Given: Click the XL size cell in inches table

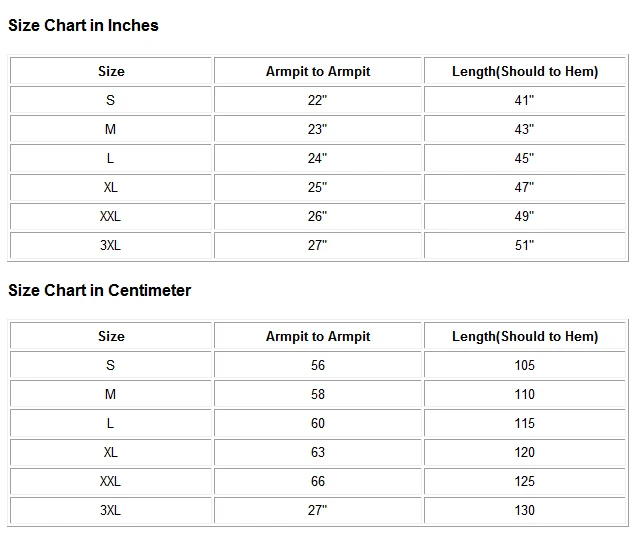Looking at the screenshot, I should click(x=111, y=187).
